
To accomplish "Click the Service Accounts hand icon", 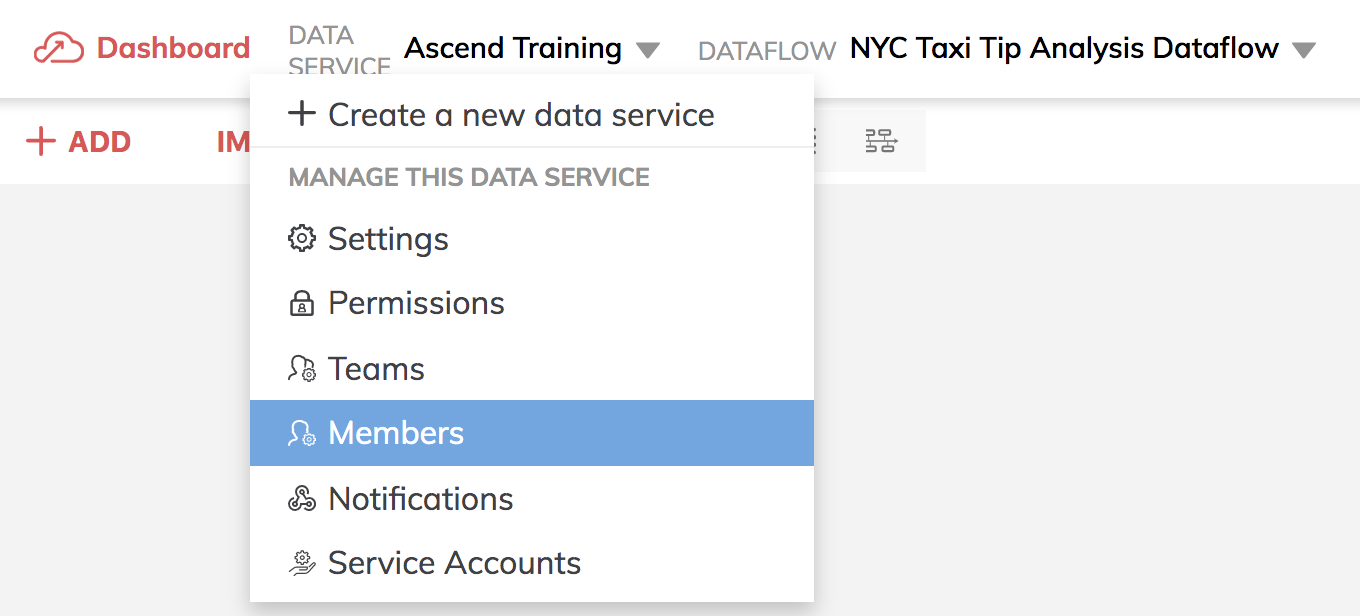I will coord(302,563).
